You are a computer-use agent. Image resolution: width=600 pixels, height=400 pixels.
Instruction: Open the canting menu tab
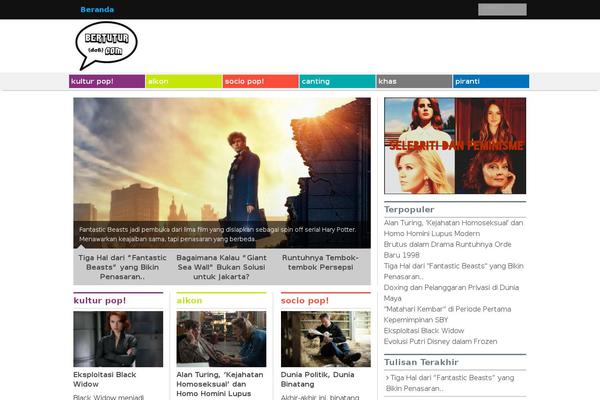click(338, 81)
